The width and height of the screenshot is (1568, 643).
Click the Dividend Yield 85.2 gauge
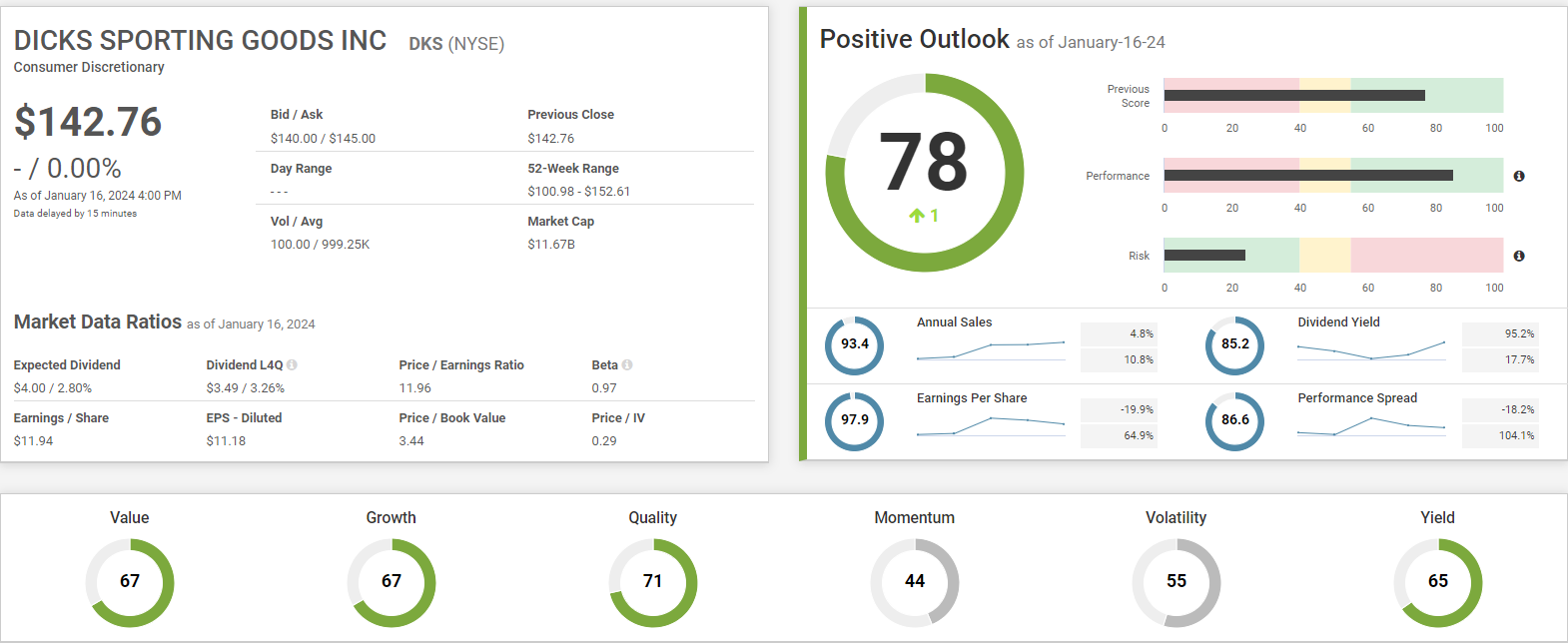click(x=1235, y=345)
